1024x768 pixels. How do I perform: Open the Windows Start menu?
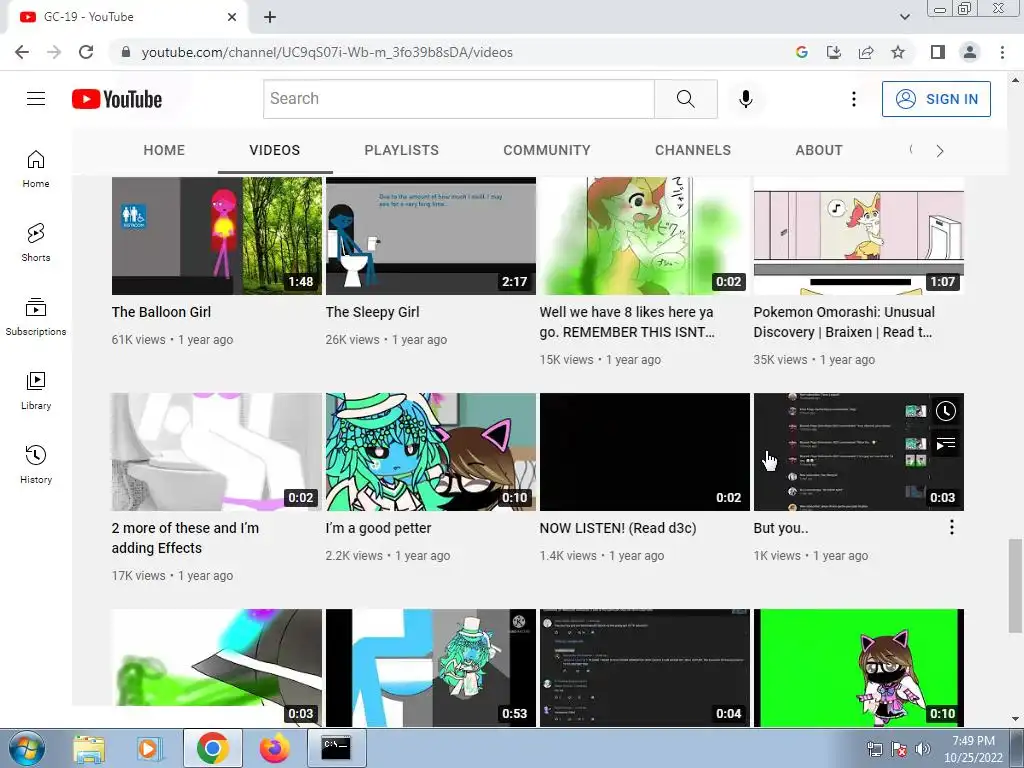(27, 748)
